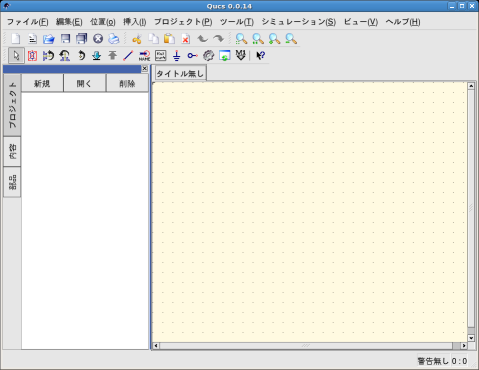The height and width of the screenshot is (370, 479).
Task: Click the 警告無し status bar label
Action: [x=433, y=361]
